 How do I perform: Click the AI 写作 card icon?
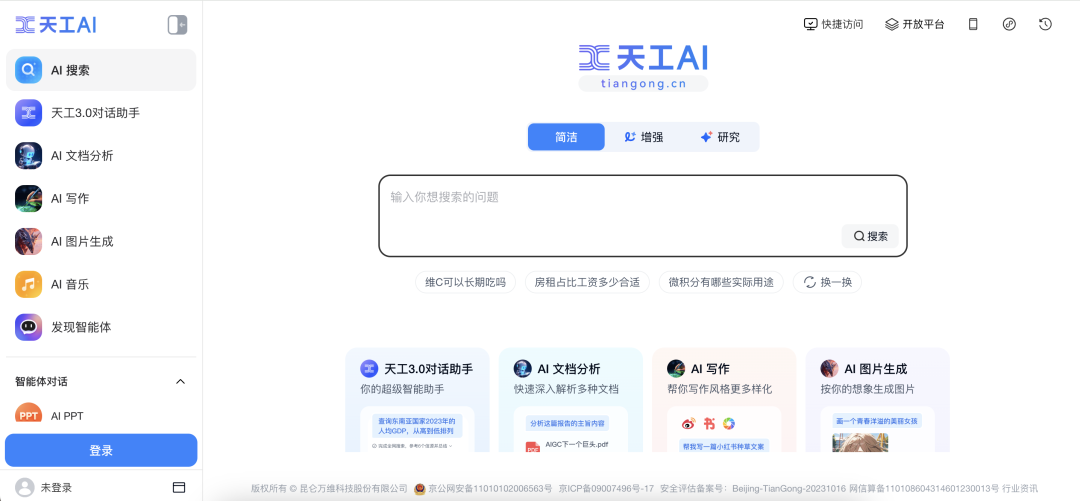pos(676,369)
